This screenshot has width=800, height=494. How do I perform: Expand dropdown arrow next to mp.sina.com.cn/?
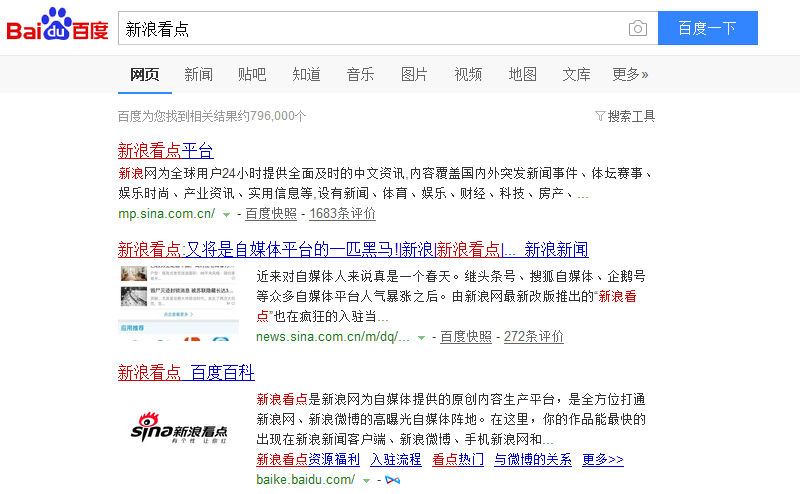227,214
